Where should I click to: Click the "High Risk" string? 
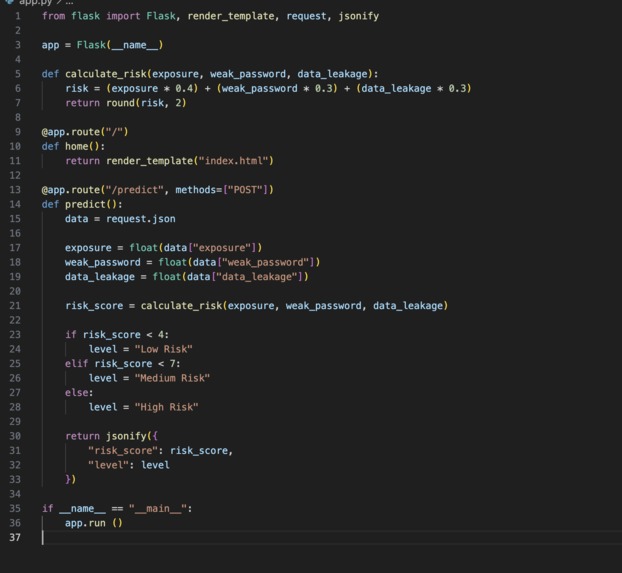point(167,407)
